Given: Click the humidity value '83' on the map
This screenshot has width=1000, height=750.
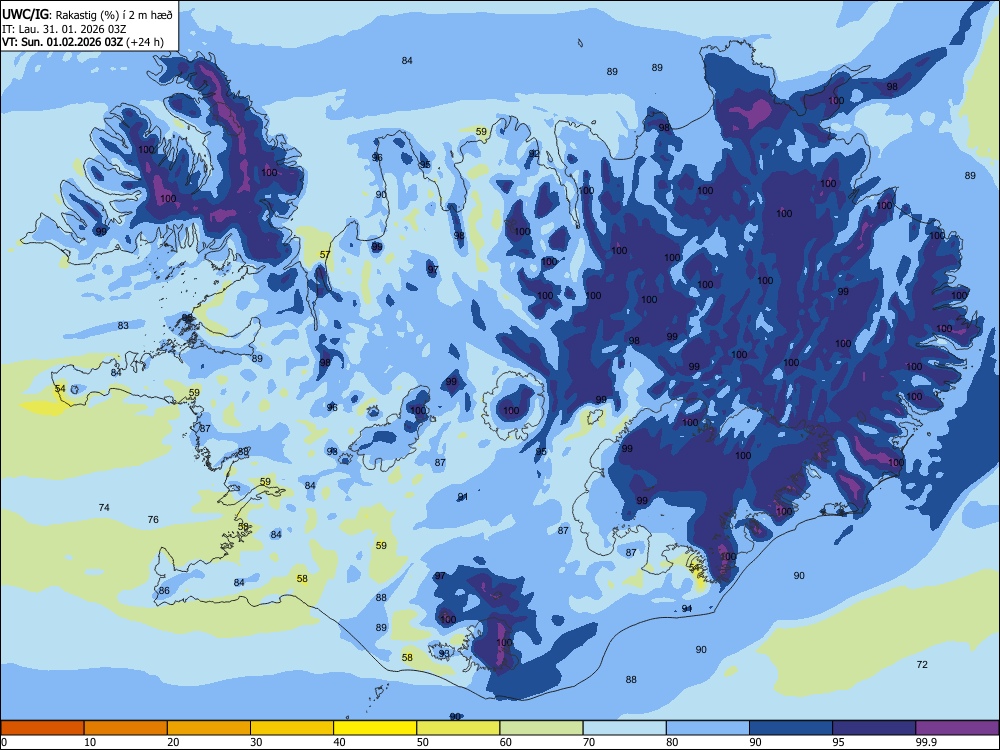Looking at the screenshot, I should [x=123, y=325].
